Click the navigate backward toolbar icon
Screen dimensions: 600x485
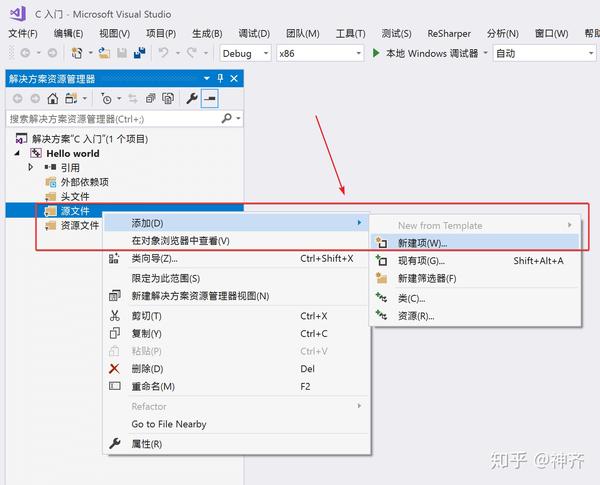click(25, 53)
